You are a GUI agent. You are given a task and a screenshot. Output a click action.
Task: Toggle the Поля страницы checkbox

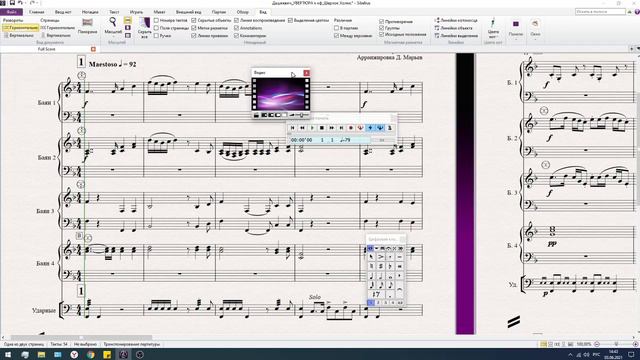156,28
